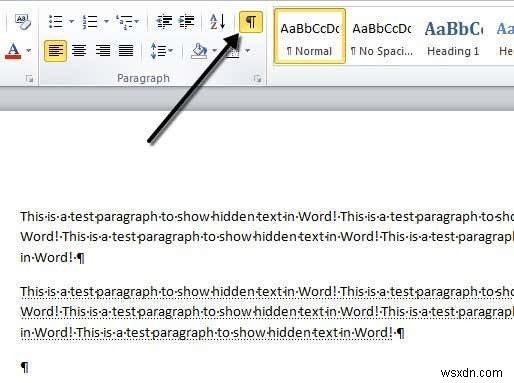
Task: Expand the Font Color dropdown arrow
Action: (x=29, y=51)
